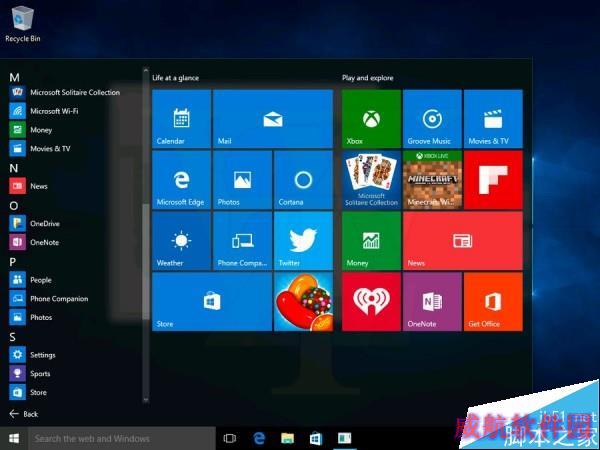Open the Weather tile
The height and width of the screenshot is (450, 600).
tap(181, 241)
